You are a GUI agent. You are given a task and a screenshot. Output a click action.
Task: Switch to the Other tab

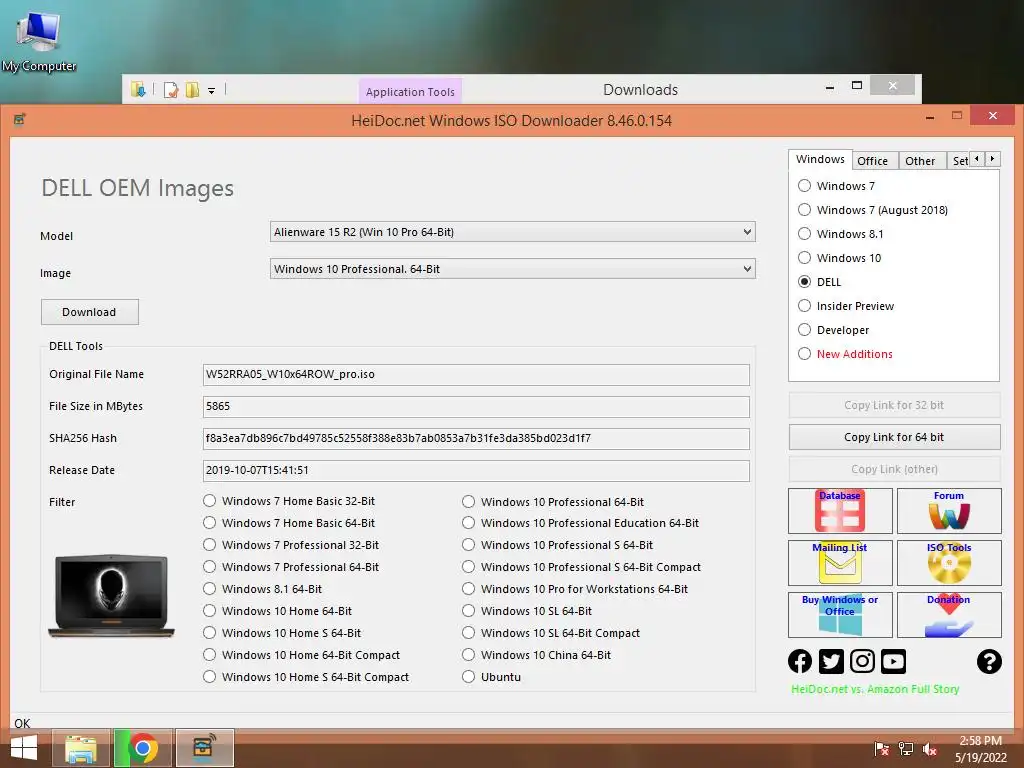click(920, 161)
